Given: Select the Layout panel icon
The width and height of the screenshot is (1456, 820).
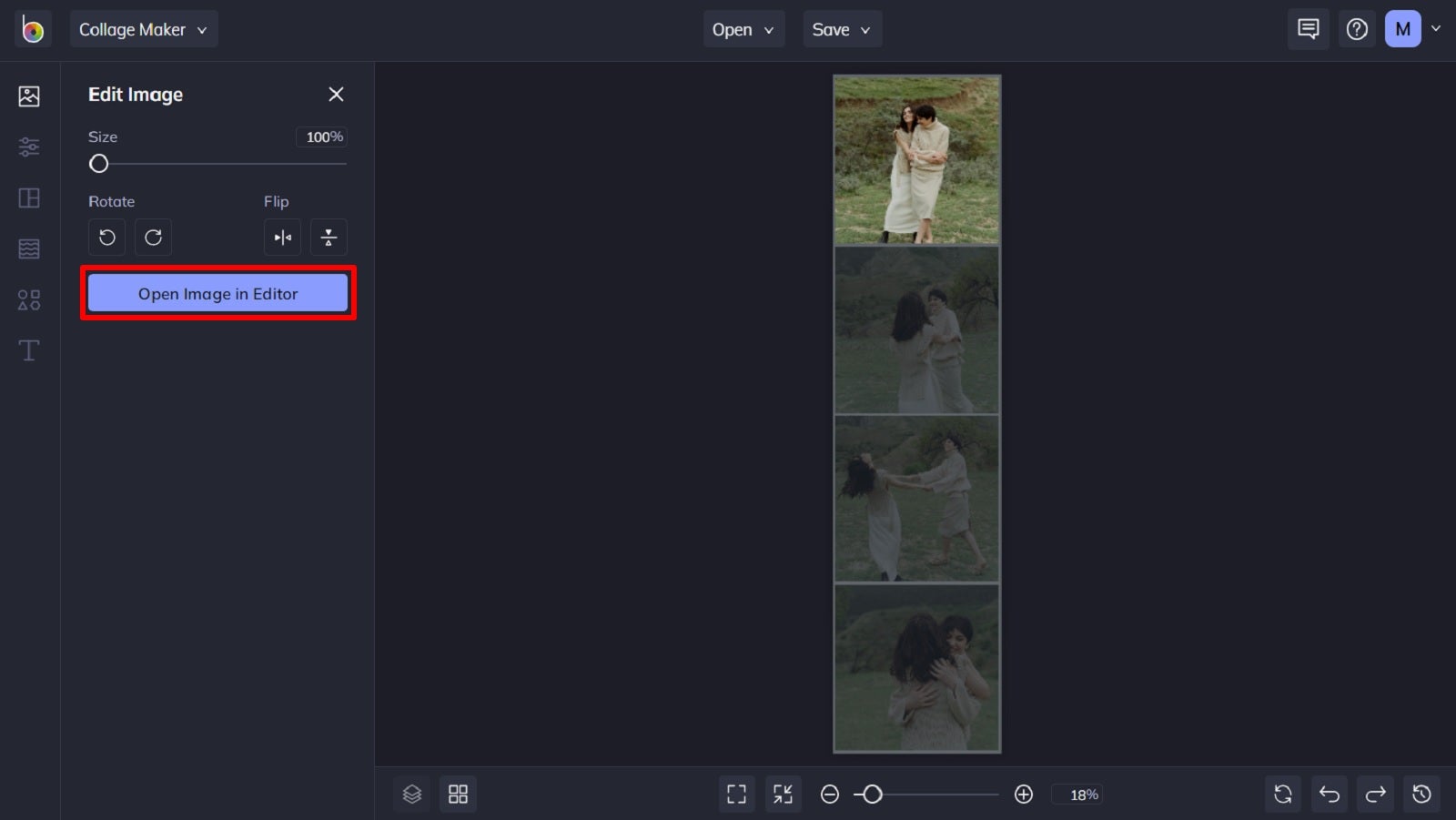Looking at the screenshot, I should (28, 197).
